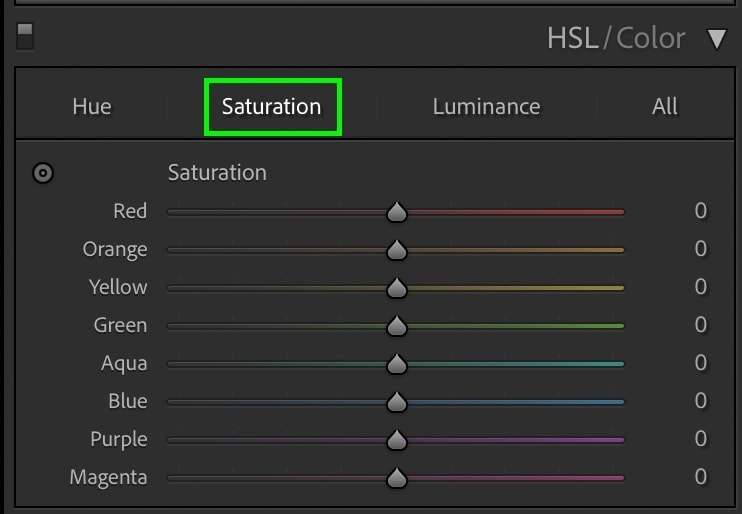This screenshot has width=742, height=514.
Task: Click the Magenta saturation value field
Action: tap(701, 477)
